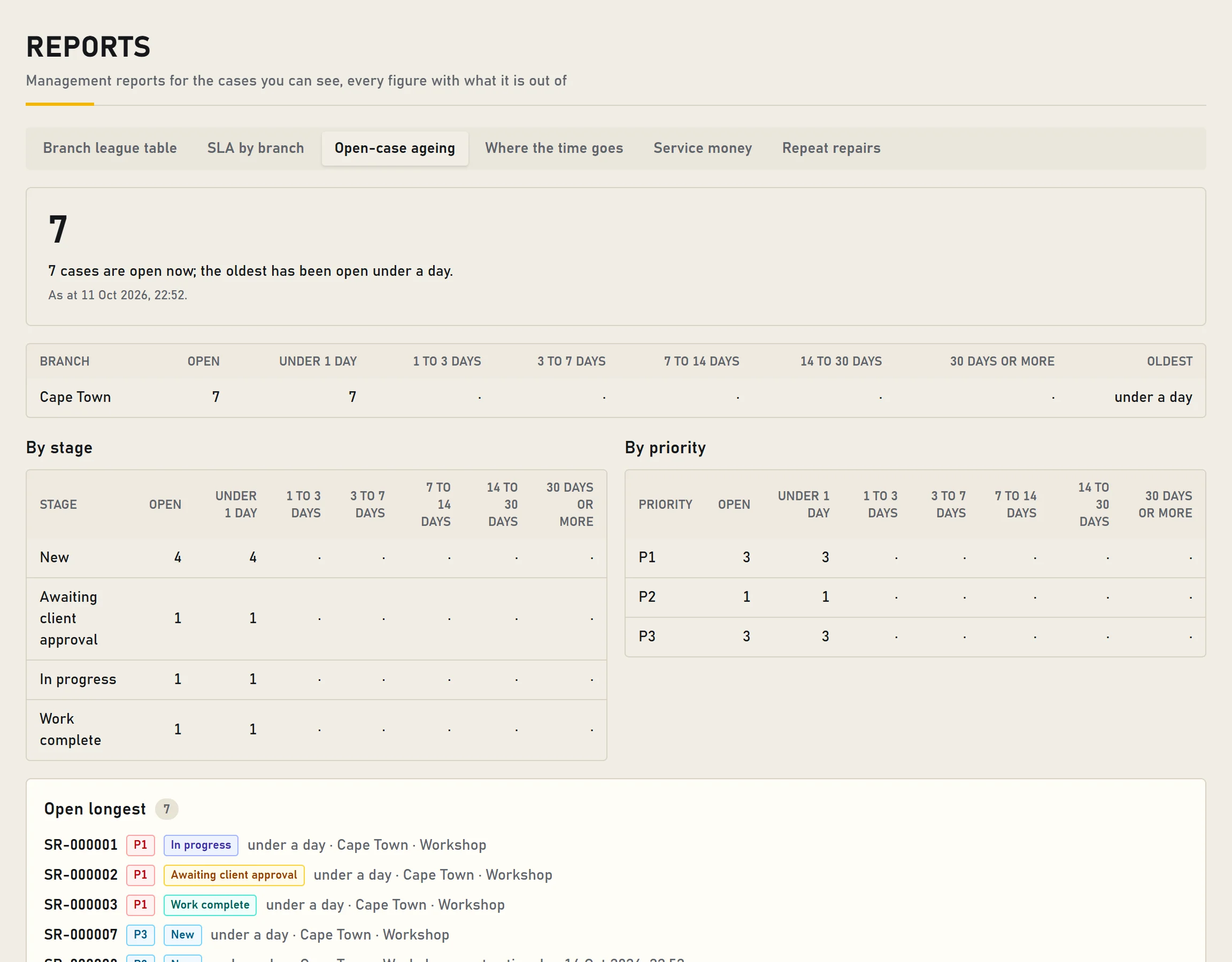Open case SR-000007
The image size is (1232, 962).
pos(81,934)
